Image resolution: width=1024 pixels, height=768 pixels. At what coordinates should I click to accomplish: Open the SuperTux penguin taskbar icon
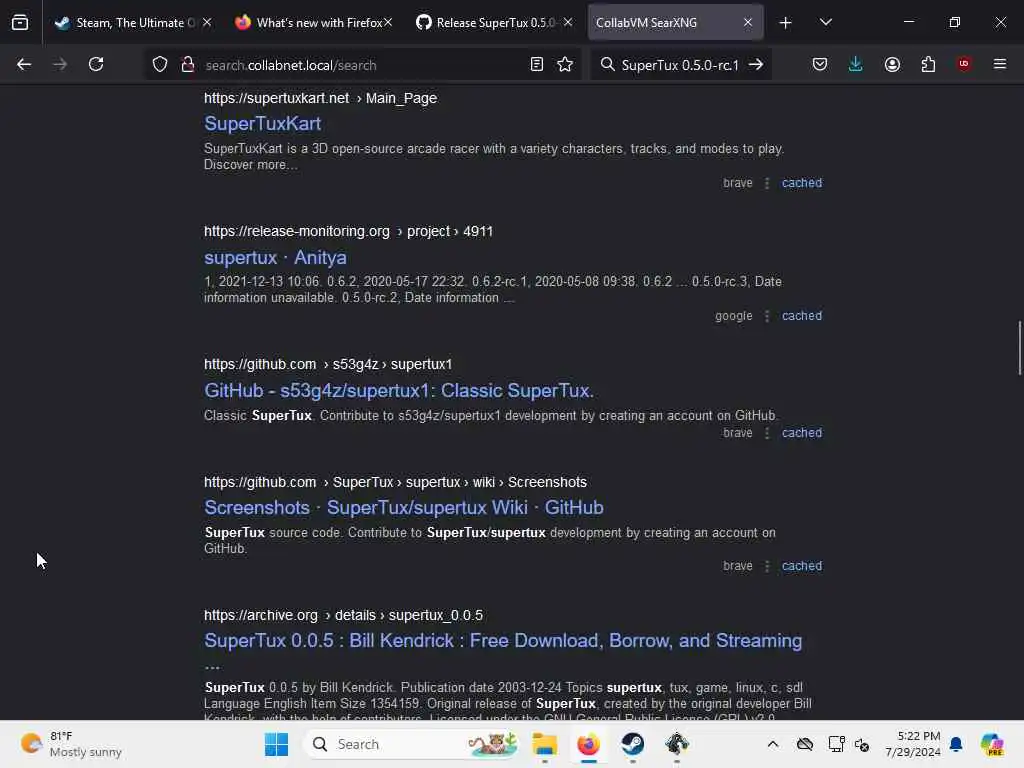[x=677, y=744]
